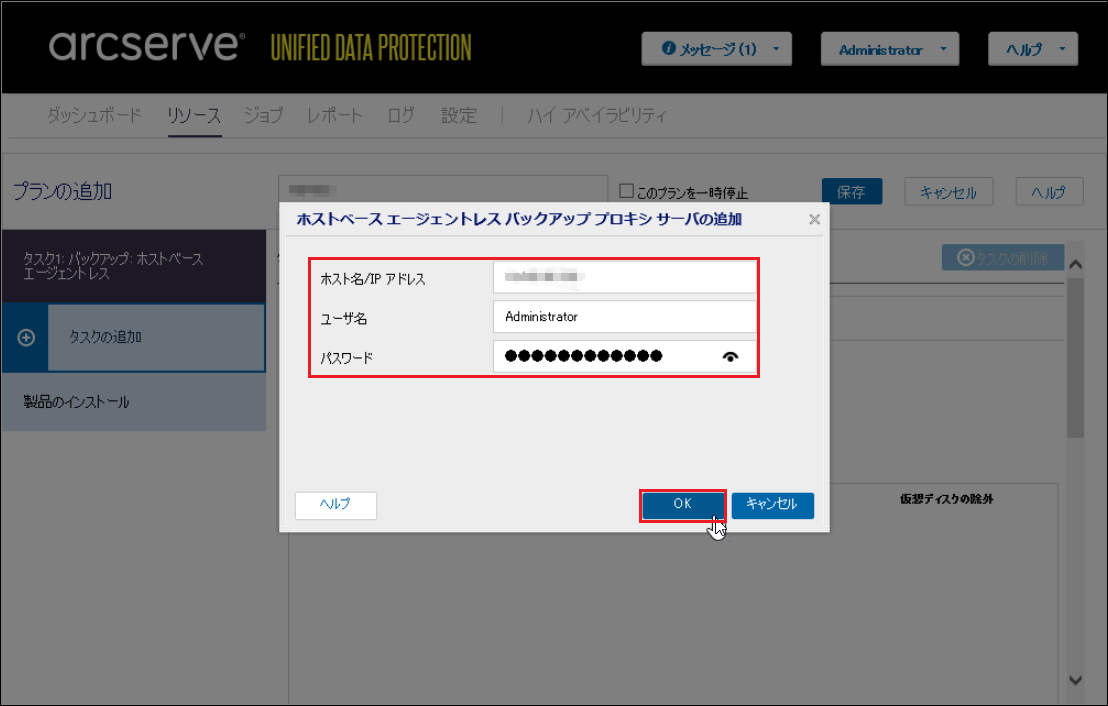Open the レポート tab
1108x706 pixels.
coord(334,114)
